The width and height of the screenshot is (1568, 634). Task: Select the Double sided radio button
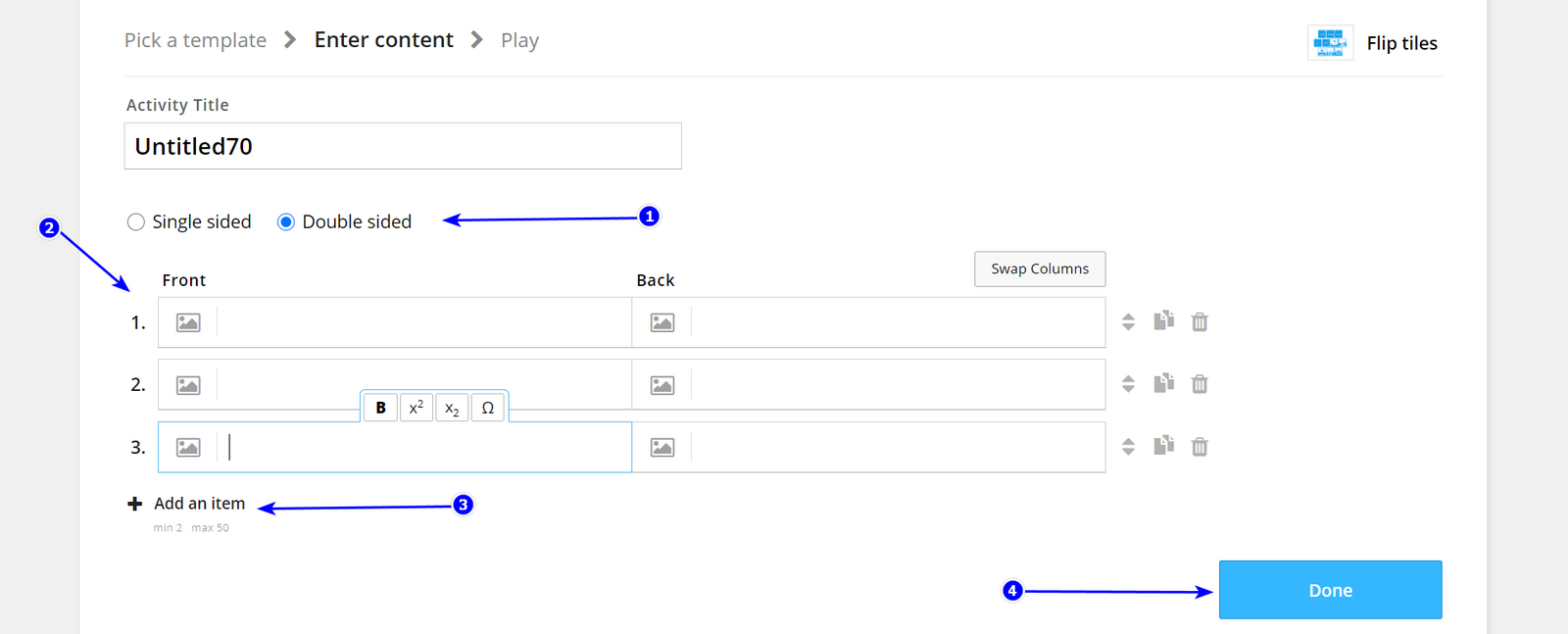(x=285, y=221)
